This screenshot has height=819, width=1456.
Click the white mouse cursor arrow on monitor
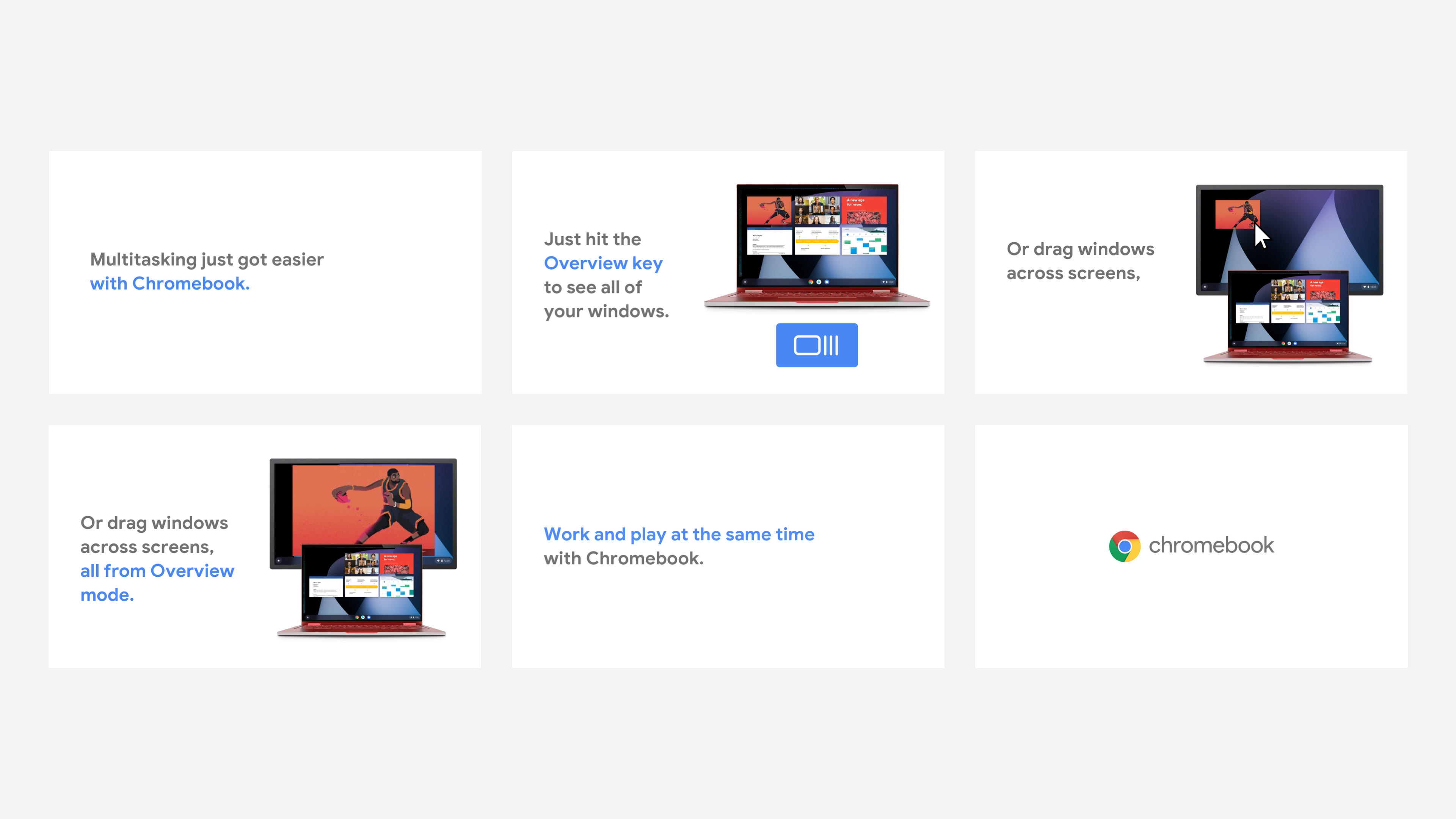pos(1261,236)
